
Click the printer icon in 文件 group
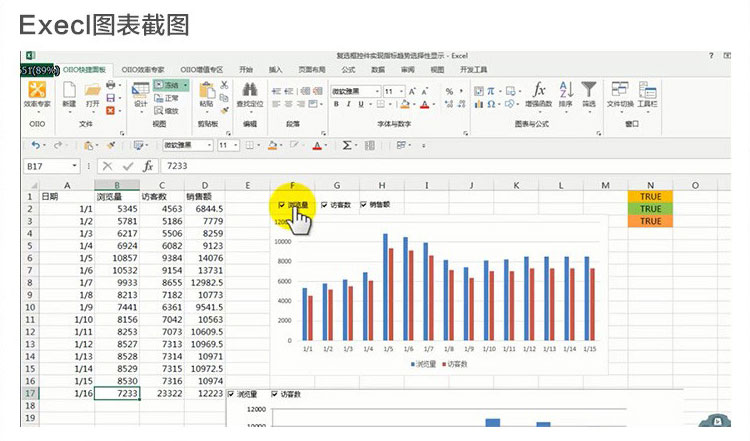110,85
